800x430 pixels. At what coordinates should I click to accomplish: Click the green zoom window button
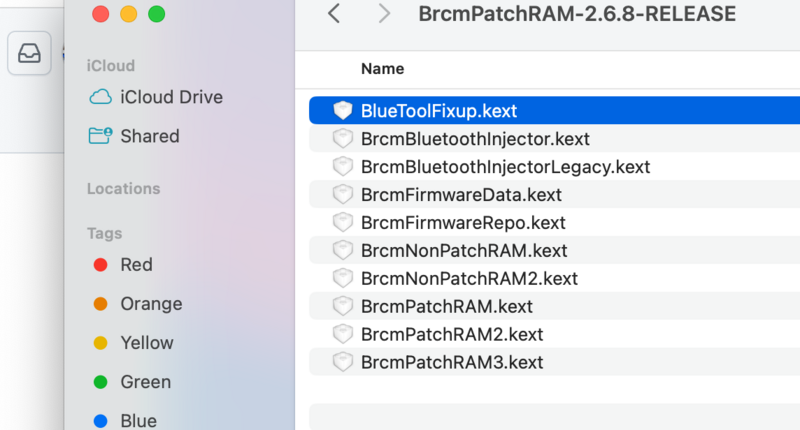pyautogui.click(x=156, y=14)
